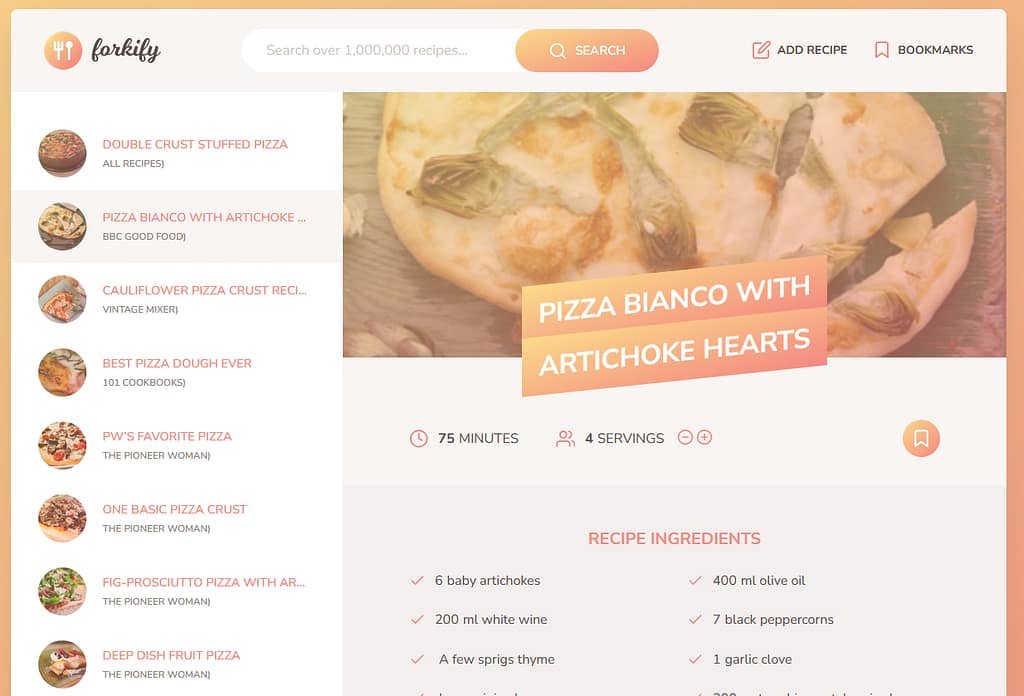
Task: Open One Basic Pizza Crust recipe
Action: tap(176, 518)
